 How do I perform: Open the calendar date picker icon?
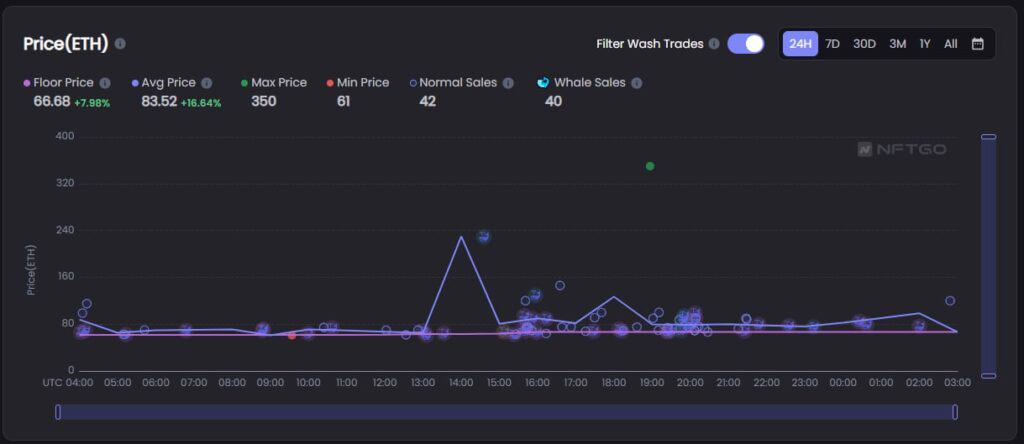point(978,44)
